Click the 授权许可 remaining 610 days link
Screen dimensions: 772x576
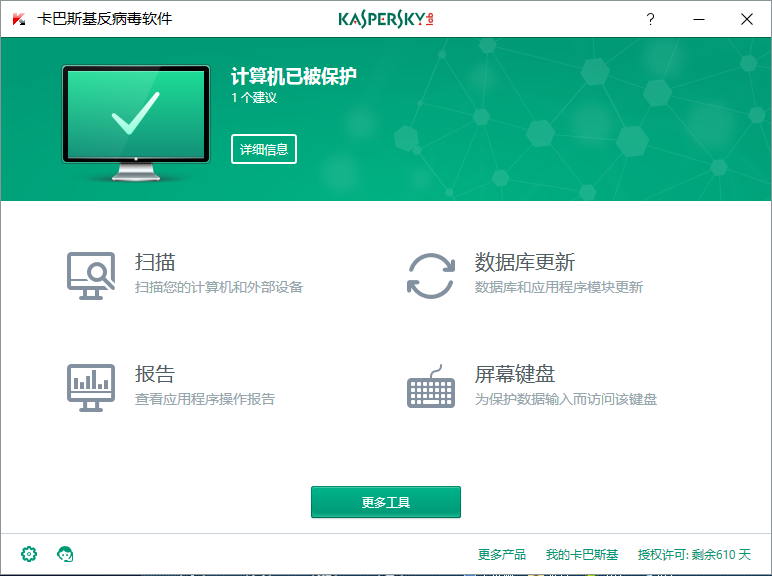(x=694, y=555)
